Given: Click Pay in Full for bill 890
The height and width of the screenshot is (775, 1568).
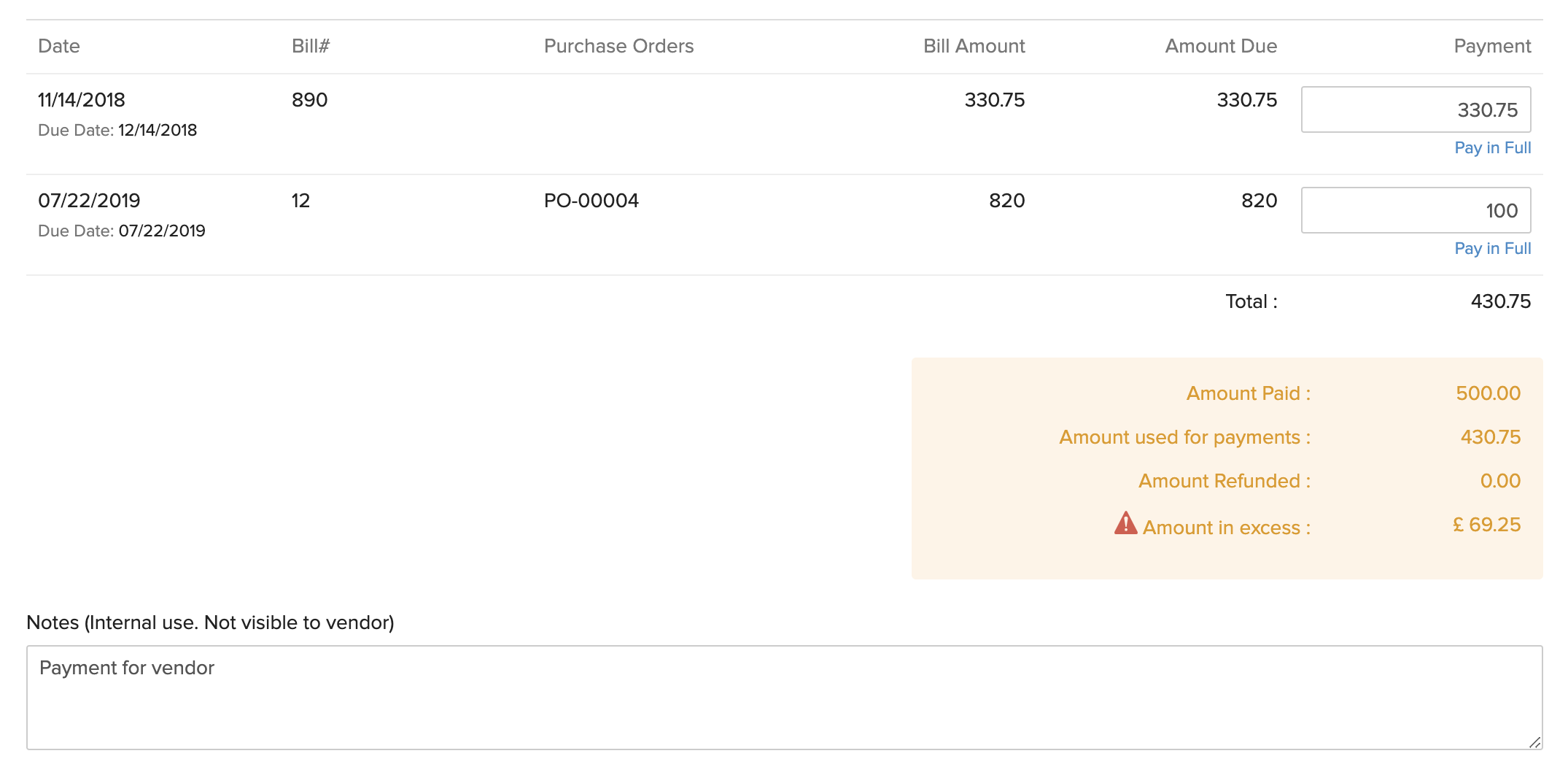Looking at the screenshot, I should click(1492, 148).
